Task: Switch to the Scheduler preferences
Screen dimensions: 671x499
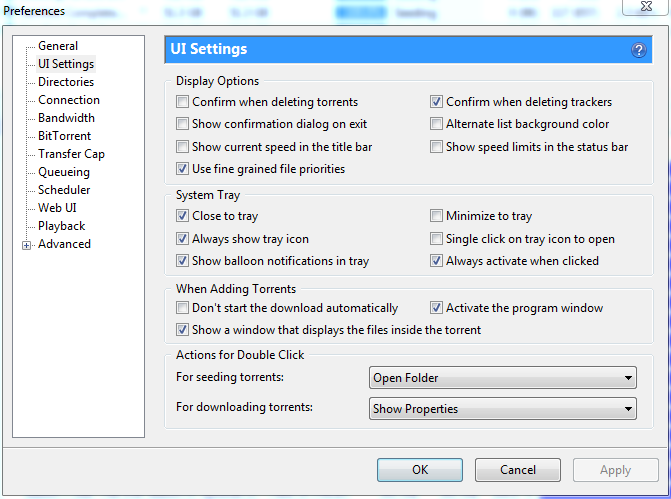Action: coord(64,190)
